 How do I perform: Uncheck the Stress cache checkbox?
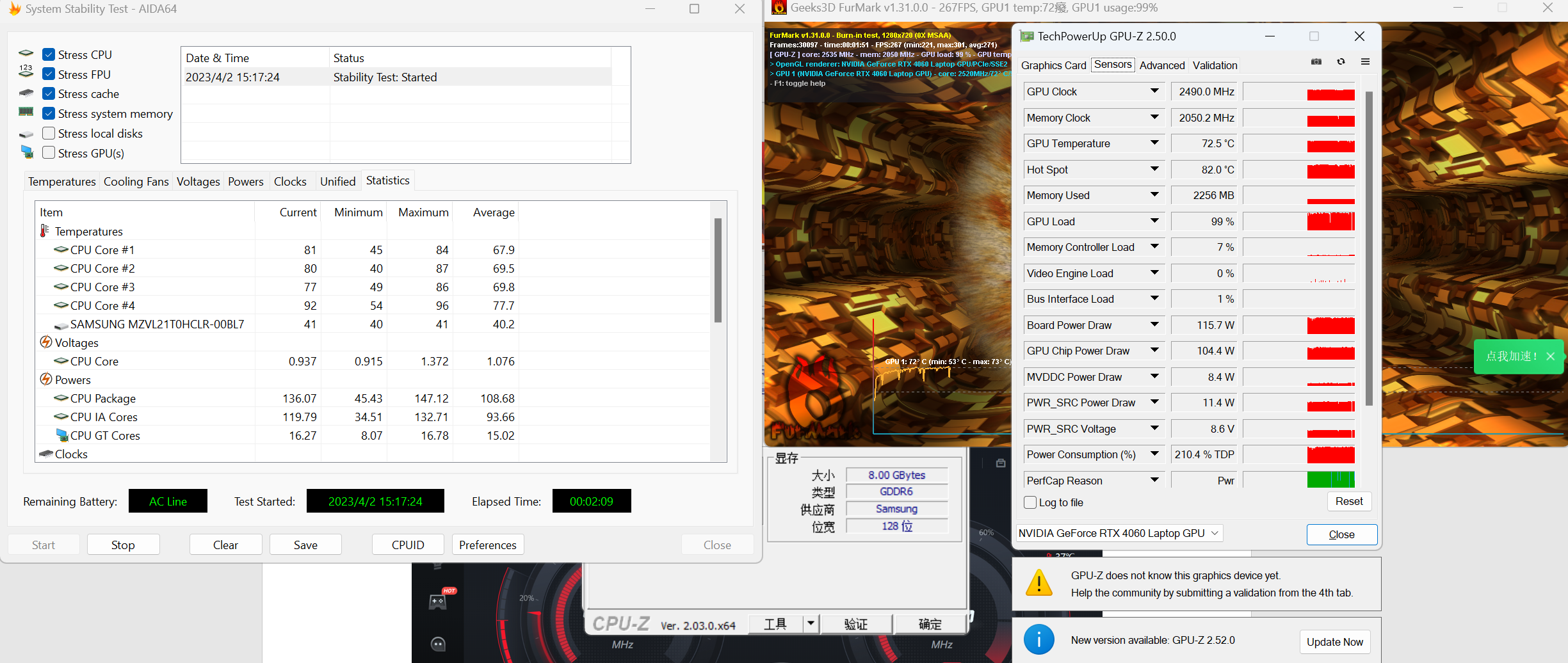pos(48,93)
